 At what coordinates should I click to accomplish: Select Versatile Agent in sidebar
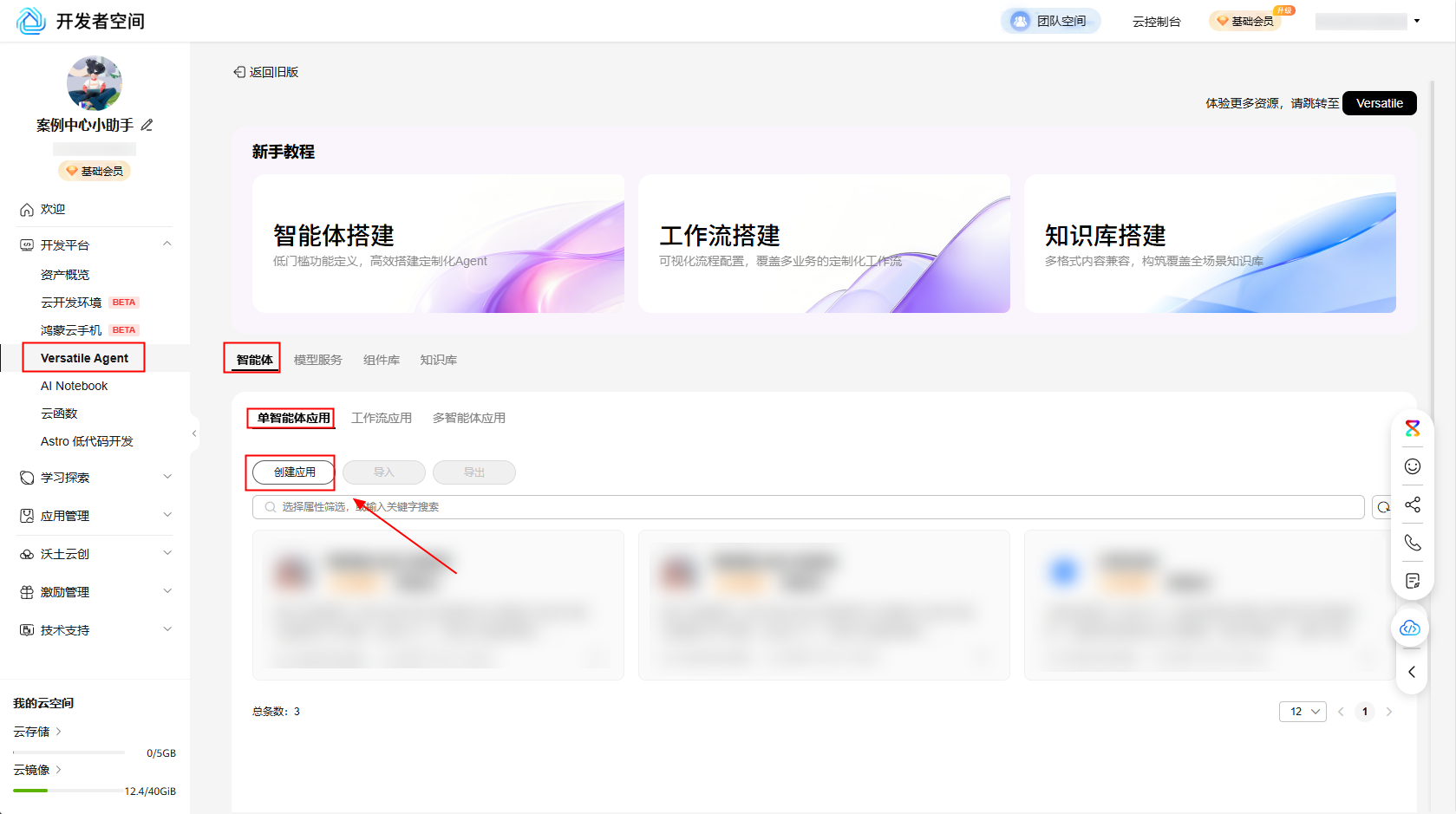(84, 358)
